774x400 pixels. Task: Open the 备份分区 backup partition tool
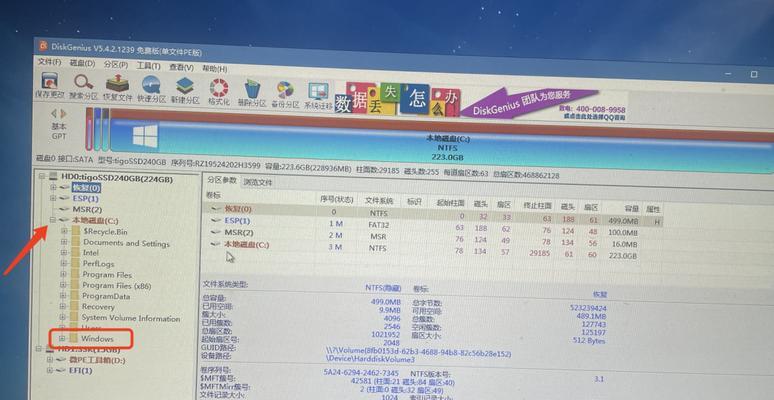(x=285, y=95)
